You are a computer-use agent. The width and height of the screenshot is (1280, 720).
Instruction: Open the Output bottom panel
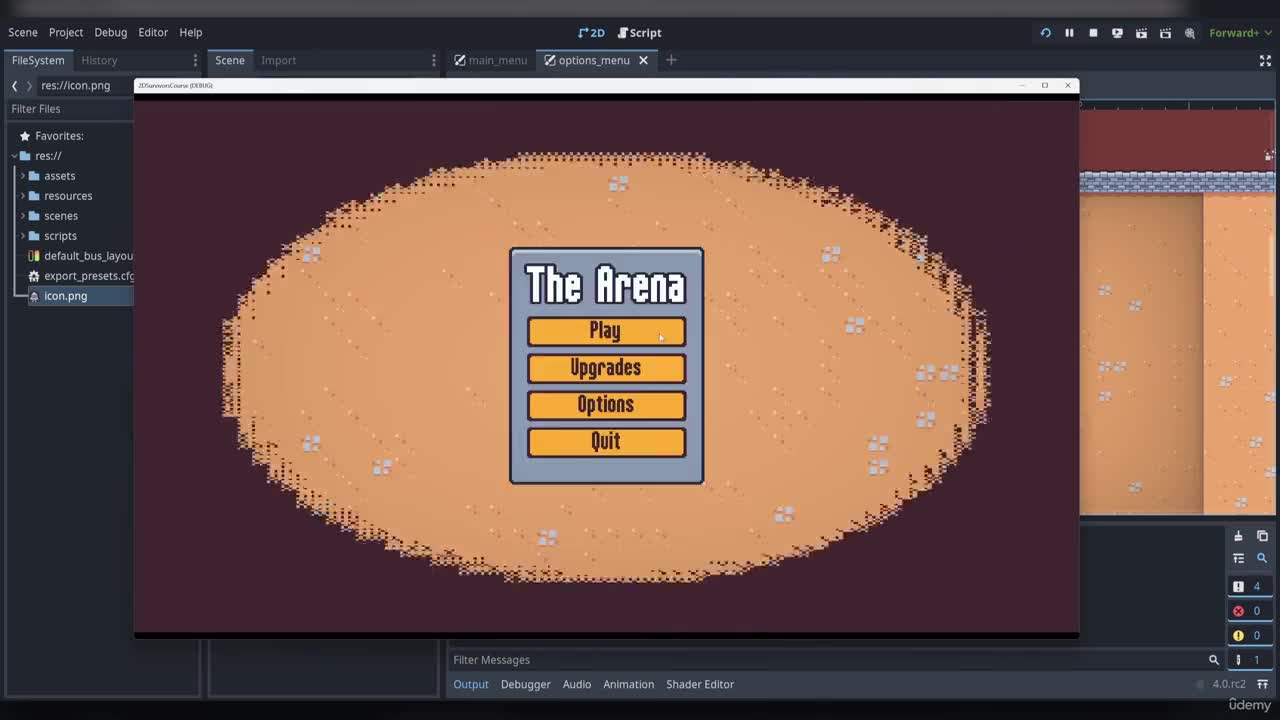[471, 684]
